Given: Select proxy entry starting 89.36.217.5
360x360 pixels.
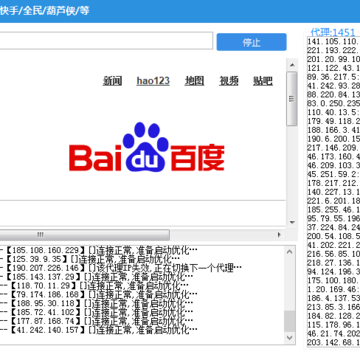Looking at the screenshot, I should click(333, 77).
